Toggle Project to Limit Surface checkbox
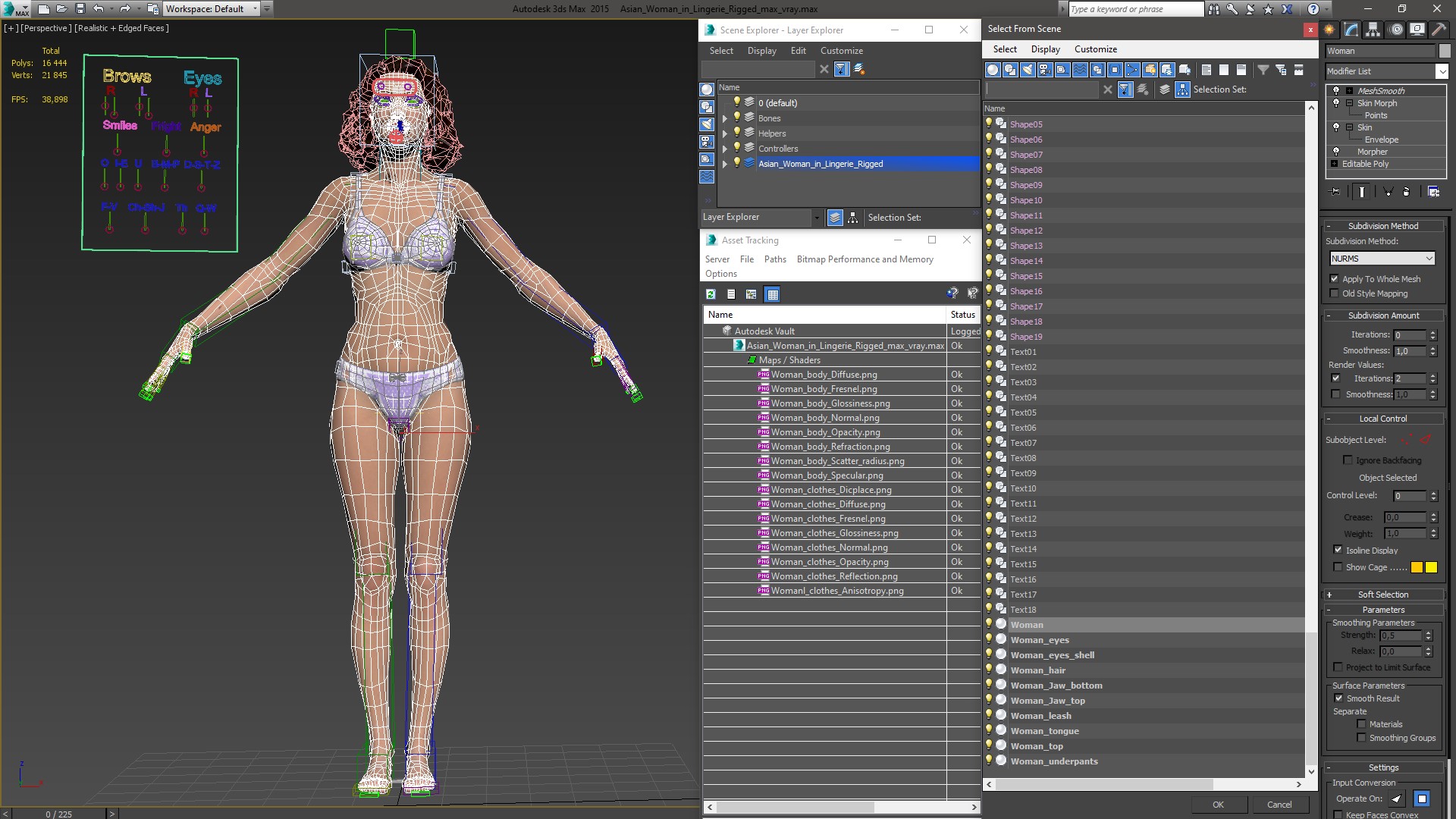Image resolution: width=1456 pixels, height=819 pixels. (x=1338, y=667)
